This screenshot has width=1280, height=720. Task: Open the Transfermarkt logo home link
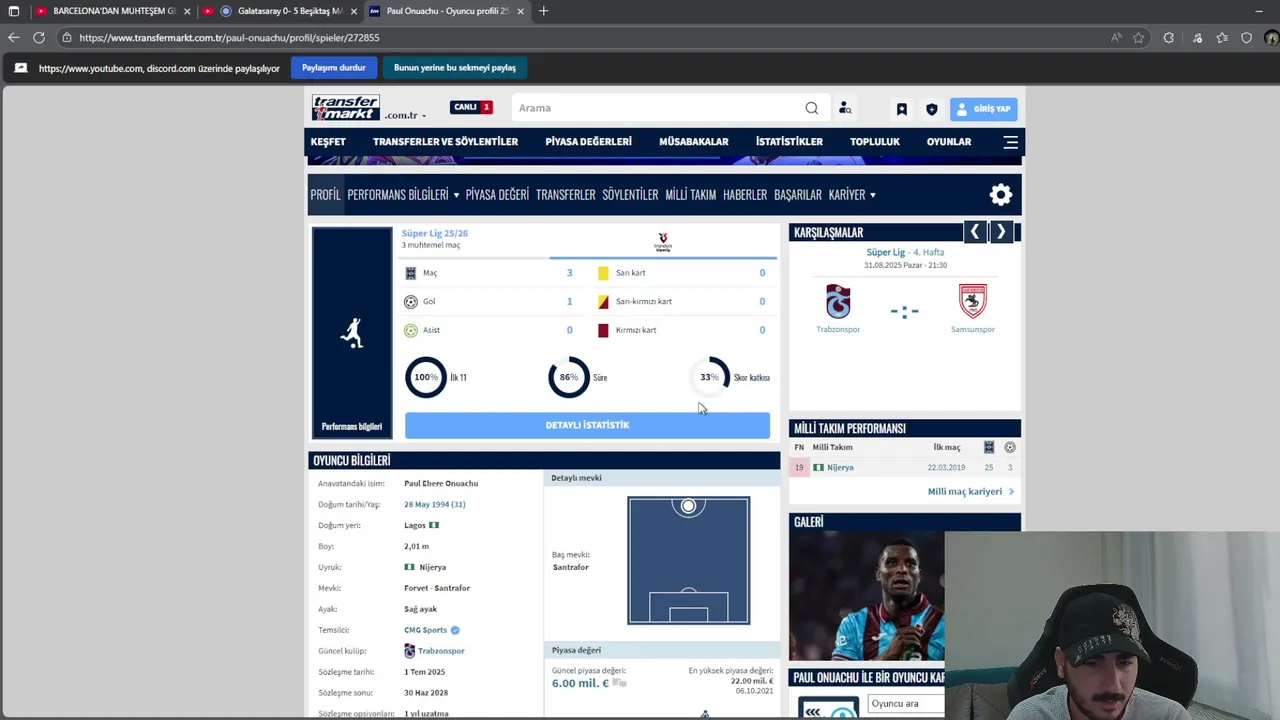click(x=345, y=108)
